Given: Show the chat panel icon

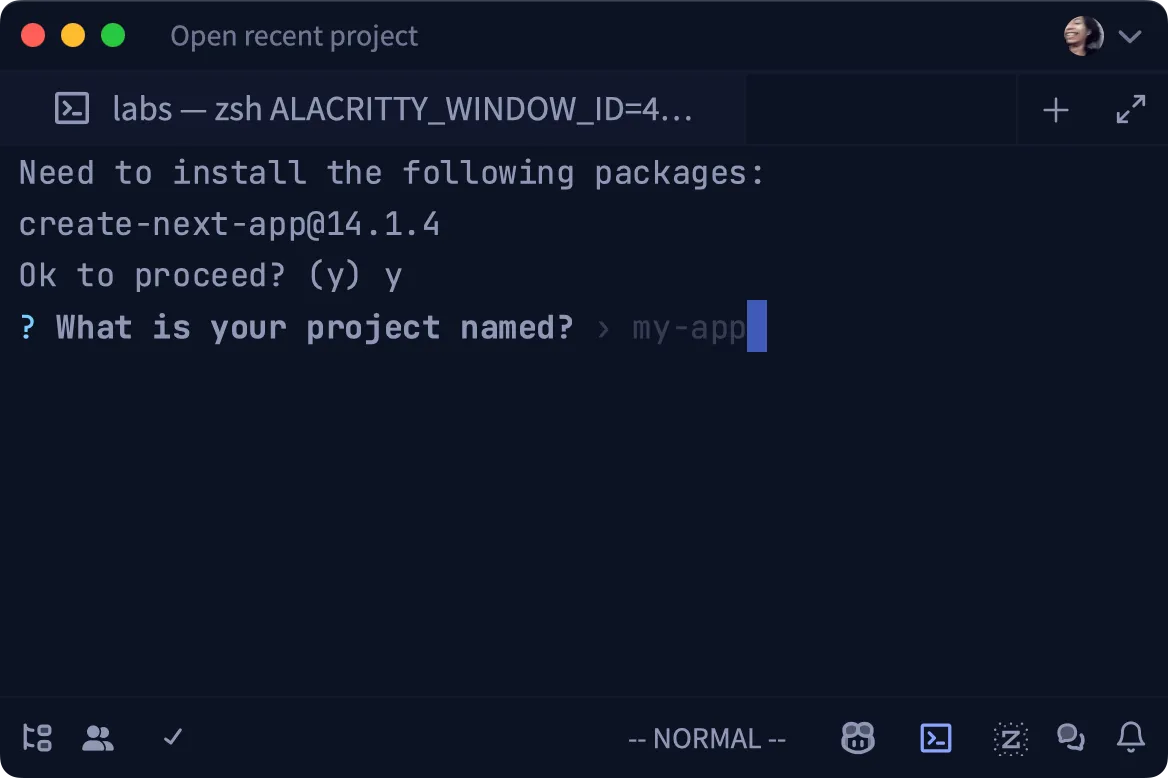Looking at the screenshot, I should click(1071, 738).
